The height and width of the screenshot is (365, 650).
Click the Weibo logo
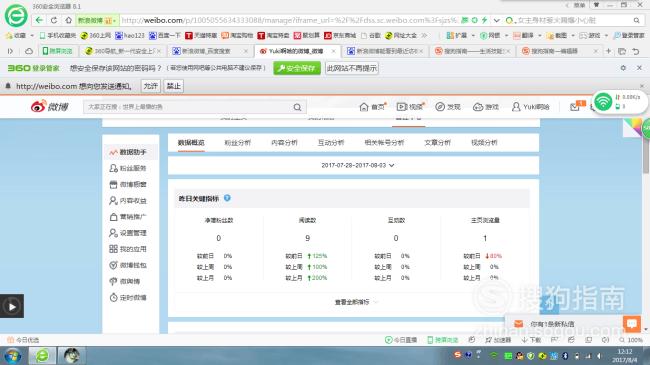tap(49, 107)
